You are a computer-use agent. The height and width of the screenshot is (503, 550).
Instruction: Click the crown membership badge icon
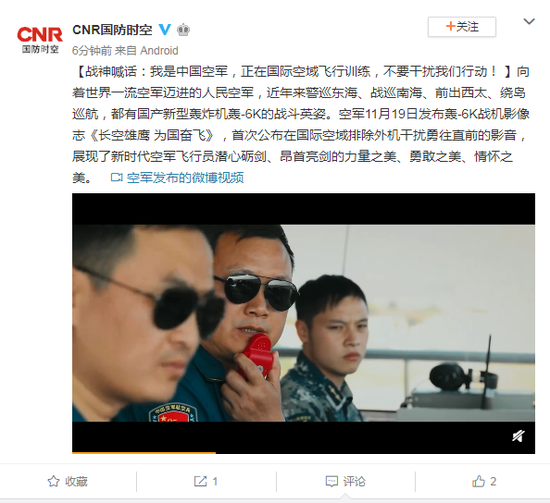click(183, 30)
